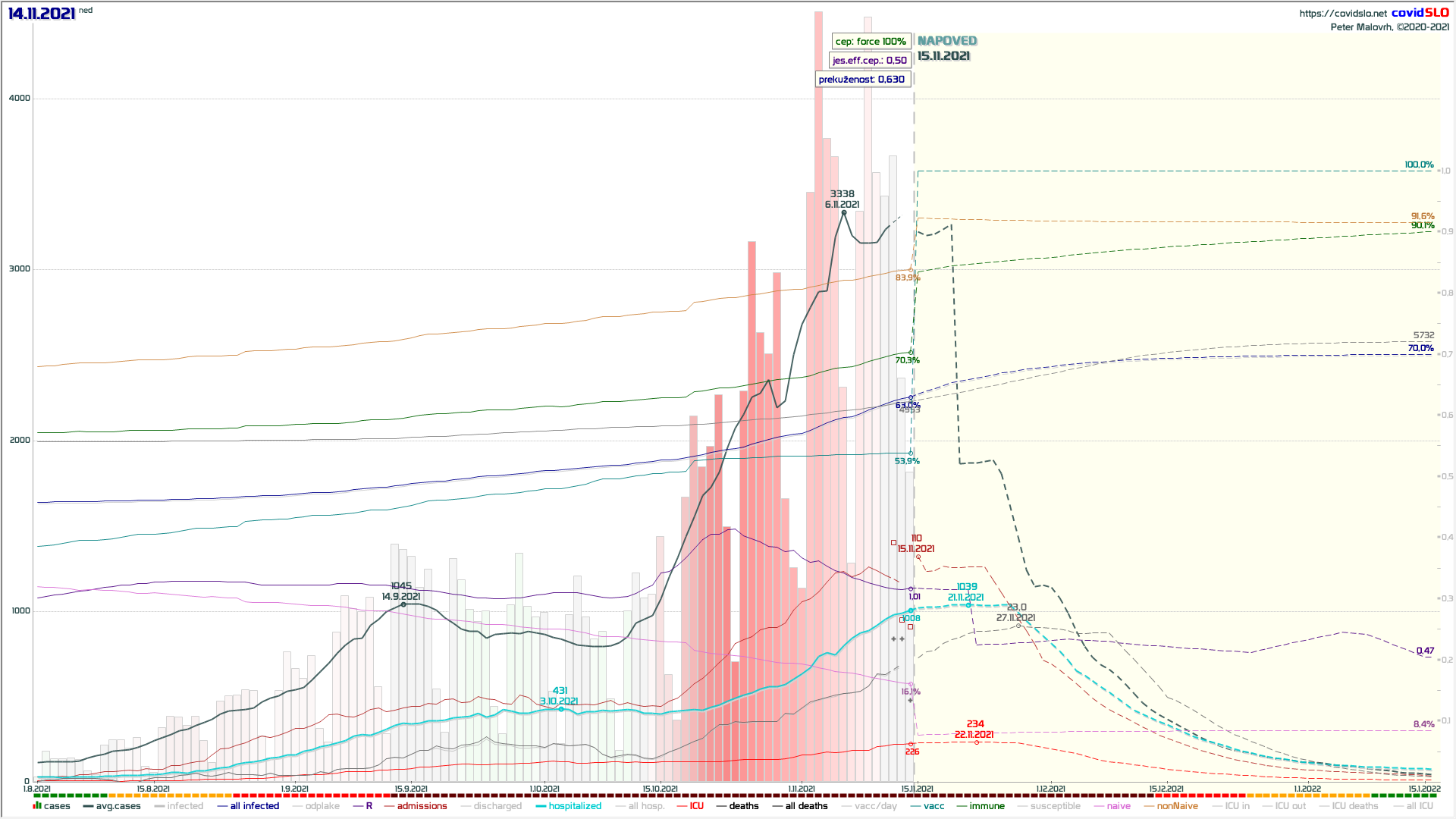Hide the all infected line
The image size is (1456, 819).
tap(254, 806)
